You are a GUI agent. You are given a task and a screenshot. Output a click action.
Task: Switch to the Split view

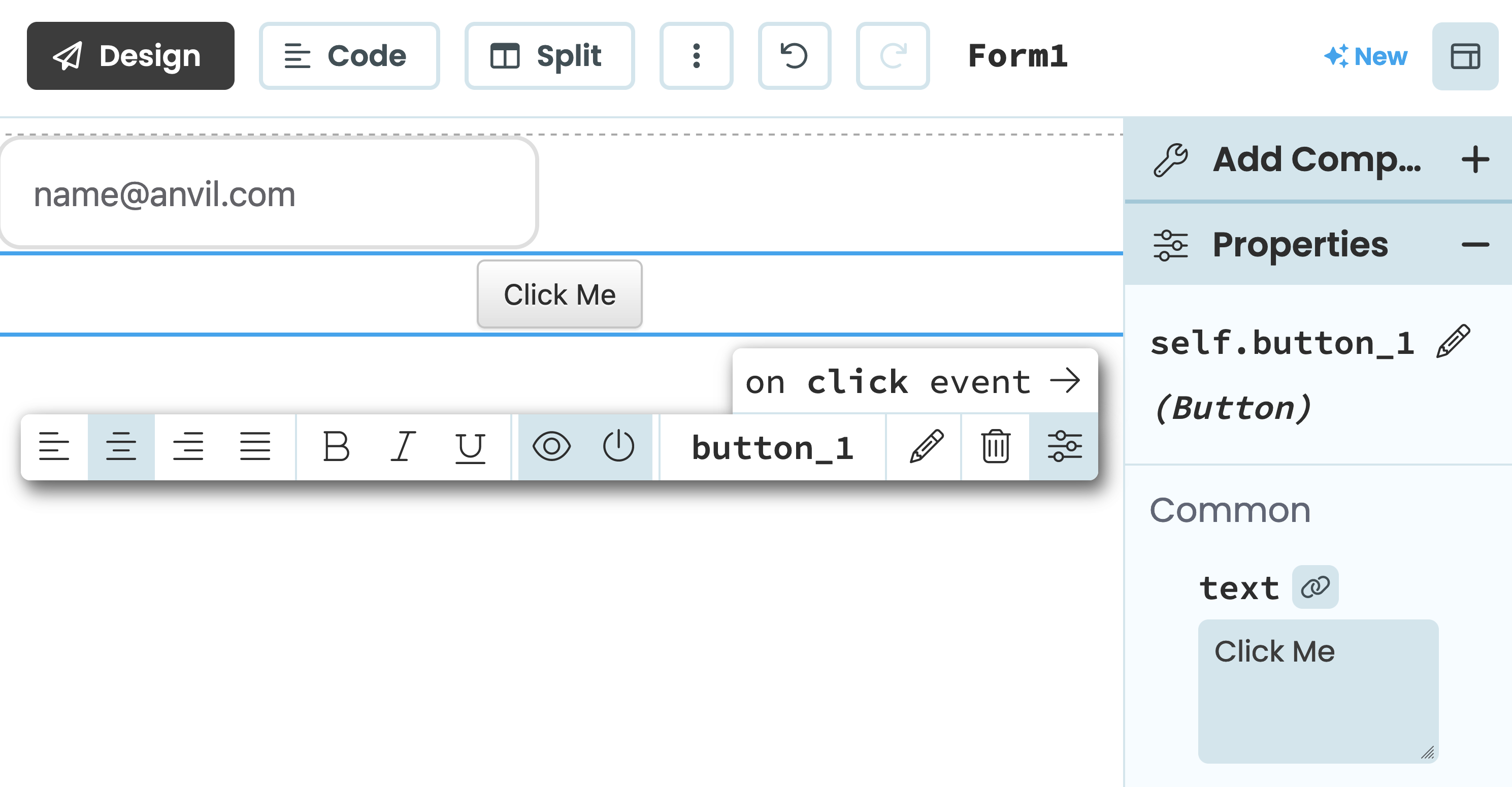pos(549,56)
